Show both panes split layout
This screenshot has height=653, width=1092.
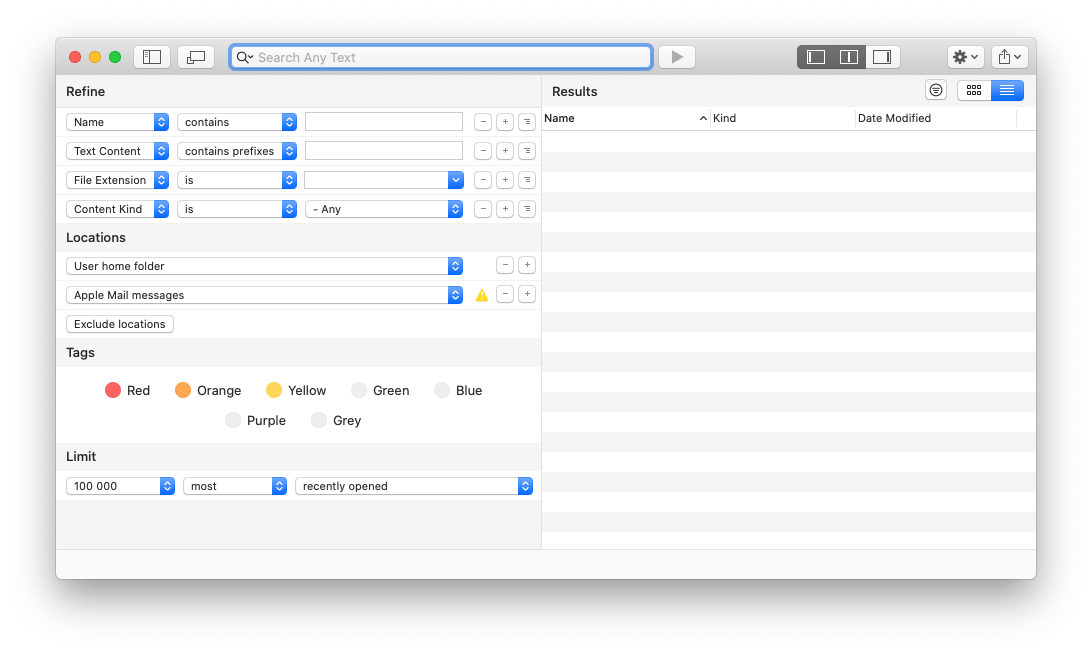coord(849,57)
